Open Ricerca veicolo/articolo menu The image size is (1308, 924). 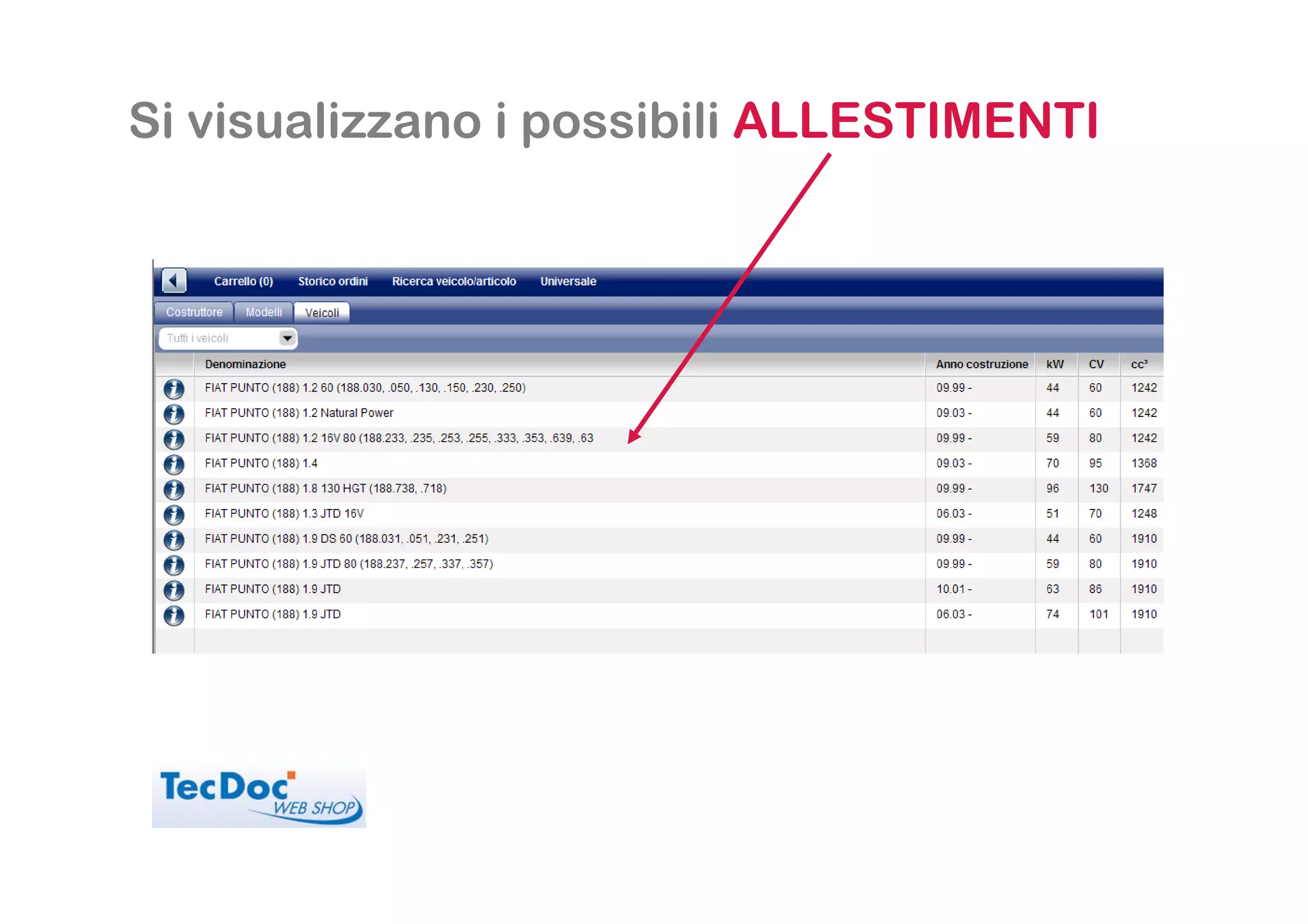454,282
